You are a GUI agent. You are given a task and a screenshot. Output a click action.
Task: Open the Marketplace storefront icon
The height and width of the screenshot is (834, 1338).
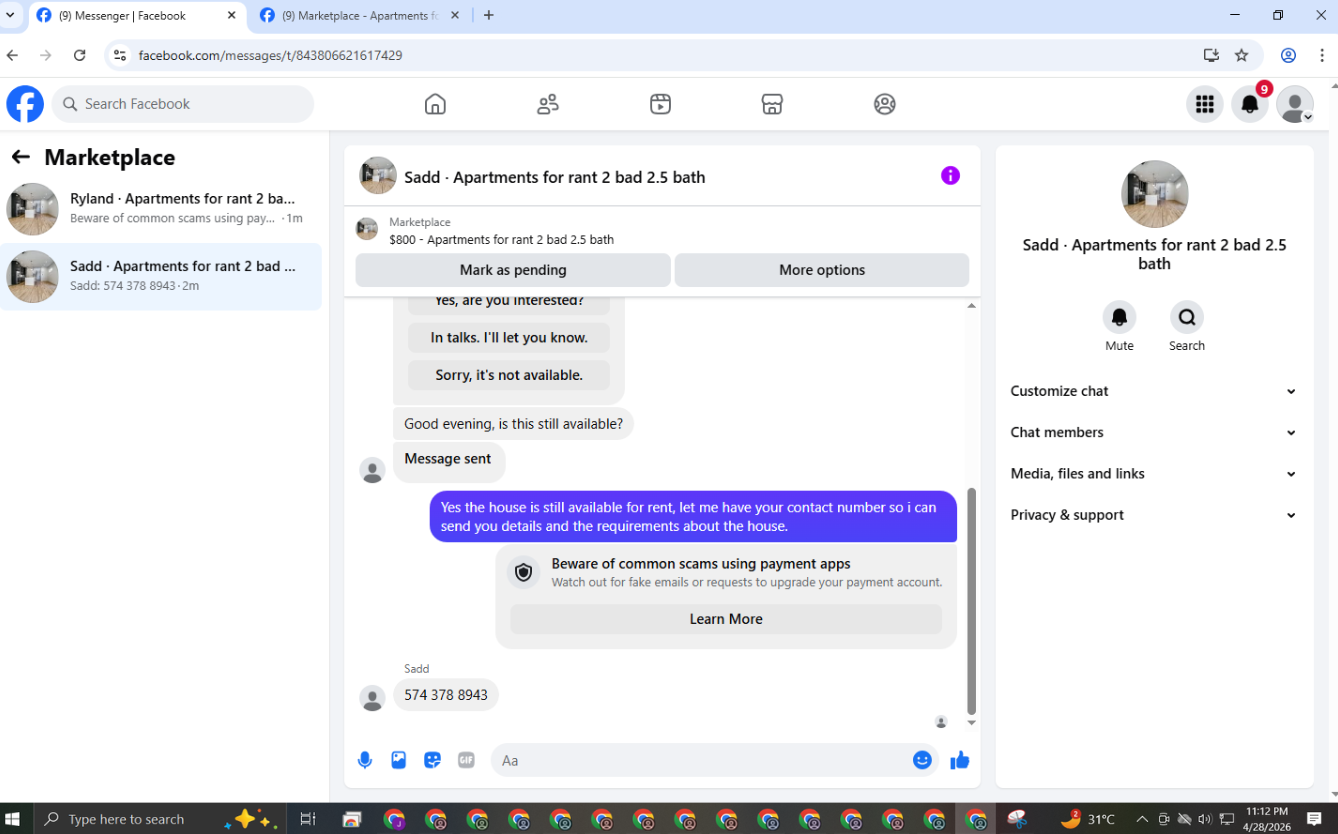coord(772,104)
